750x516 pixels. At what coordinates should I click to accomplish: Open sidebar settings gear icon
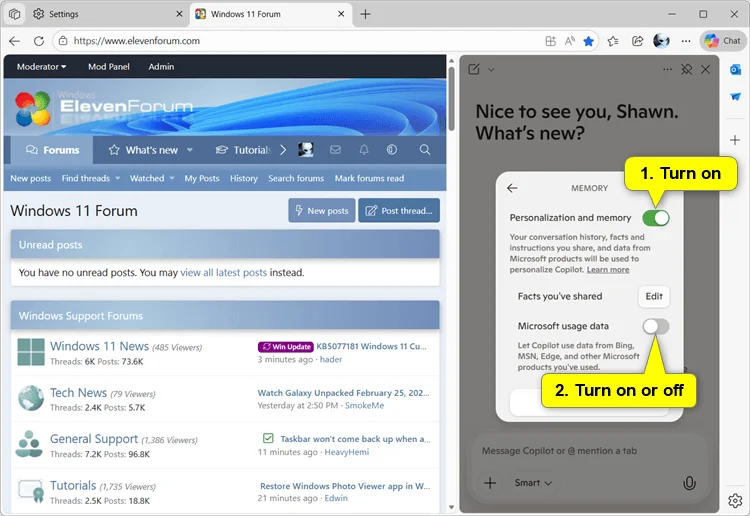(x=735, y=500)
